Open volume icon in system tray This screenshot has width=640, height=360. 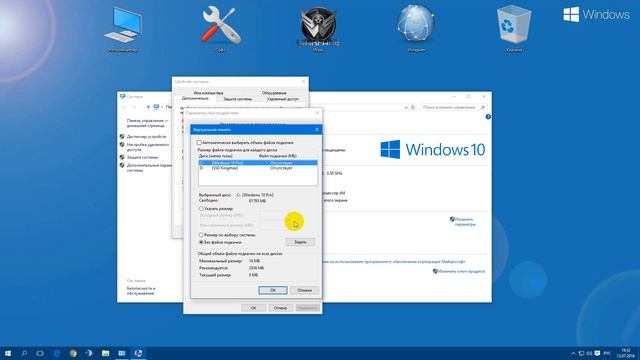[589, 353]
